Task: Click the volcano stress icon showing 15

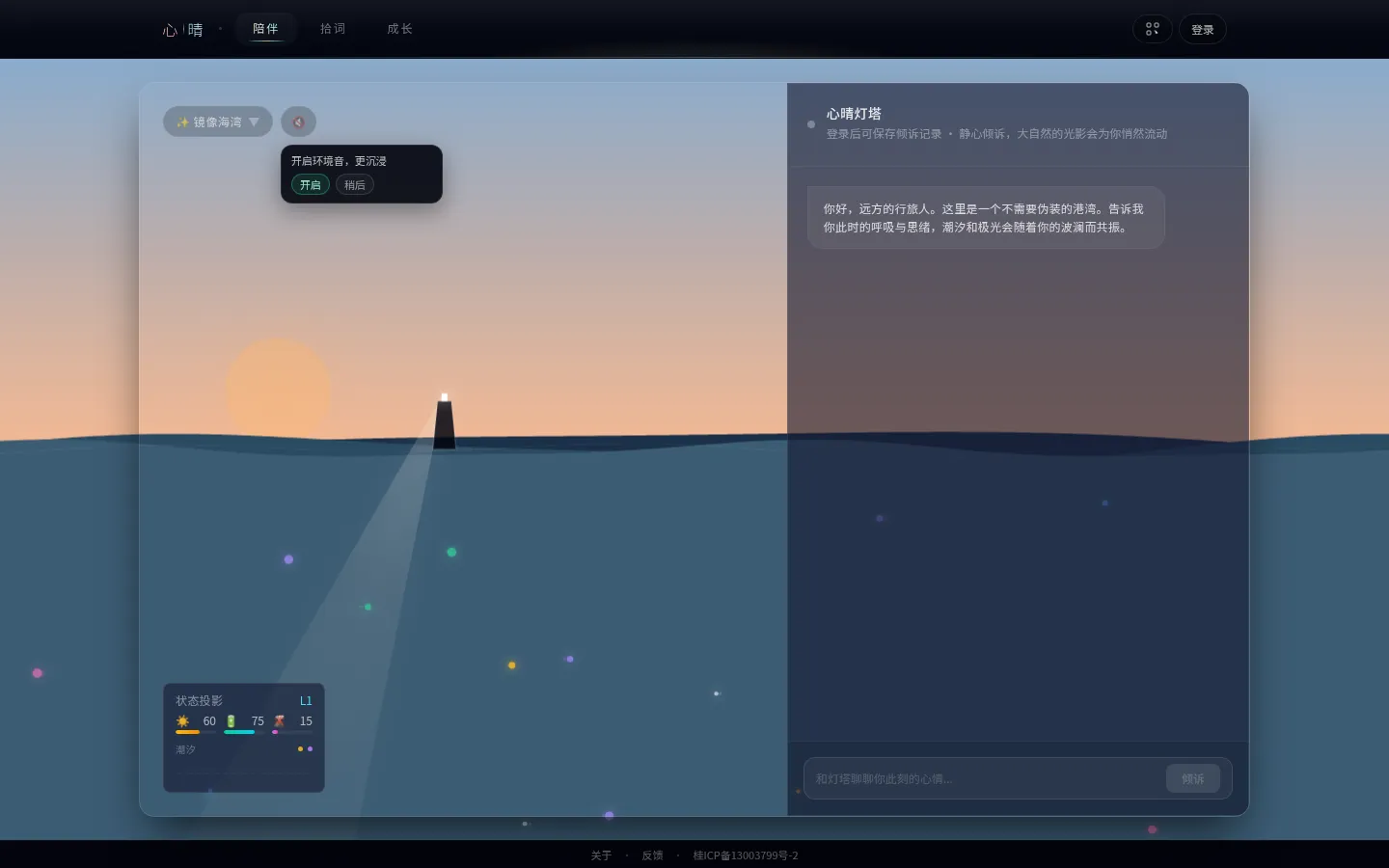Action: [x=279, y=721]
